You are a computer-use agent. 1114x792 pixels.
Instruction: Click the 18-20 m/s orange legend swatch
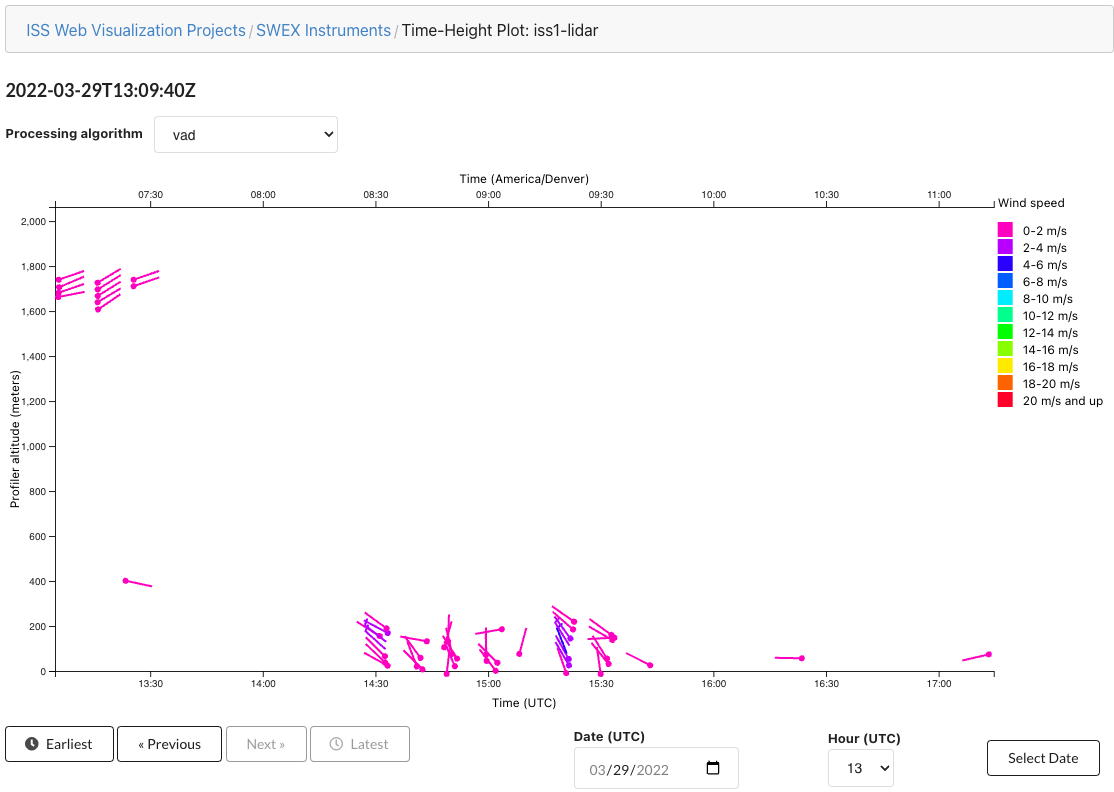pos(1005,383)
